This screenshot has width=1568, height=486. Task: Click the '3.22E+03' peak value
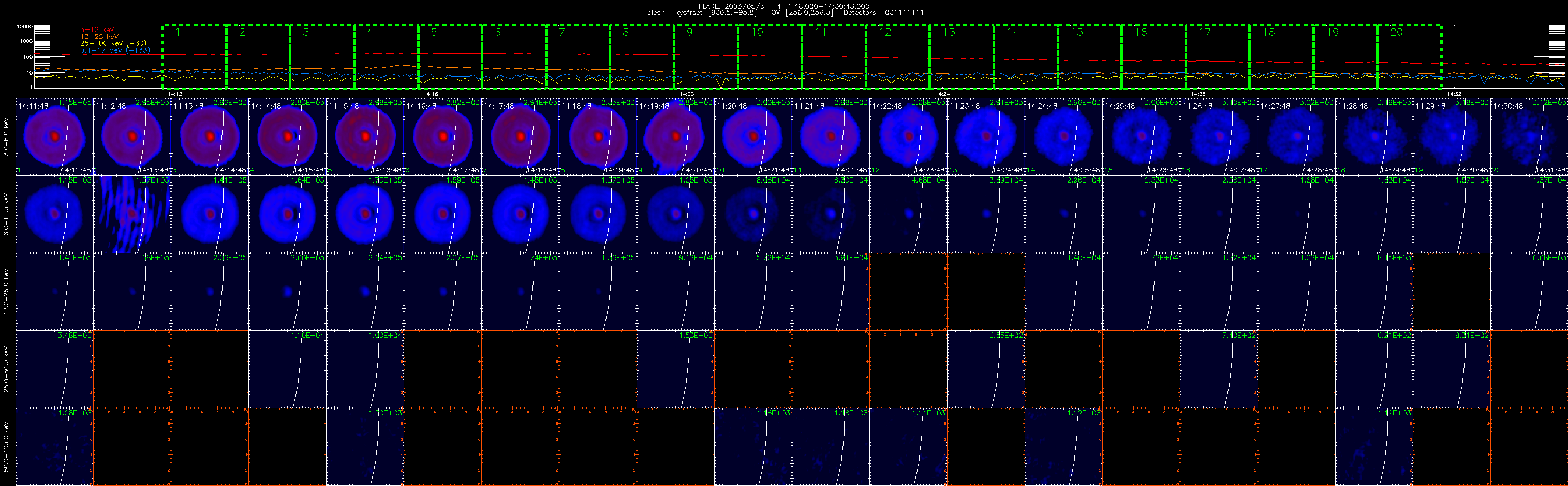tap(1317, 103)
